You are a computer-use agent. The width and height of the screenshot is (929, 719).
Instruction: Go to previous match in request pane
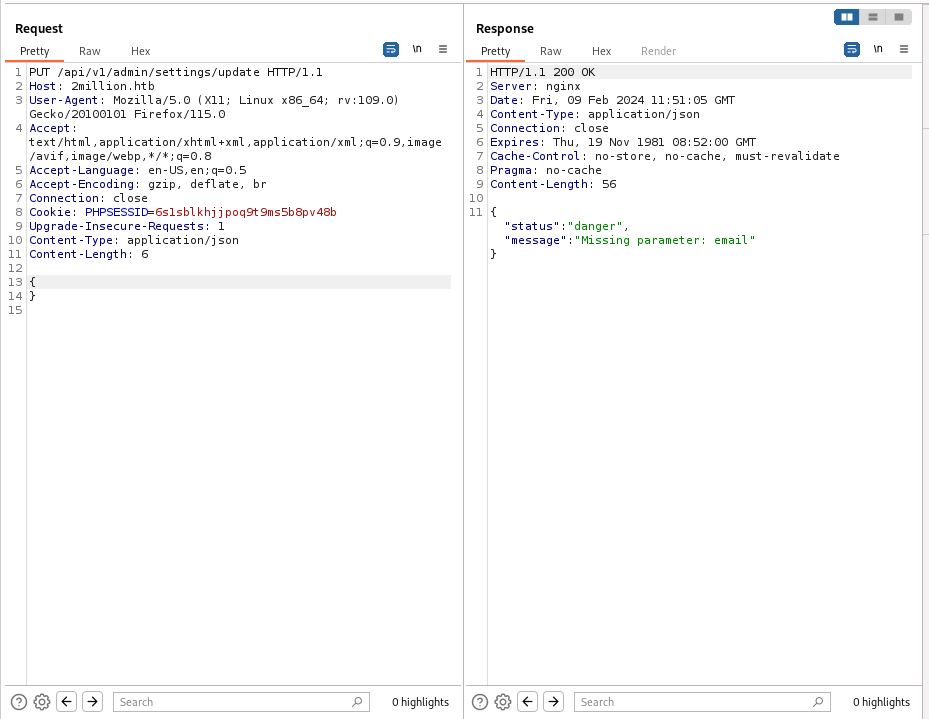tap(67, 702)
